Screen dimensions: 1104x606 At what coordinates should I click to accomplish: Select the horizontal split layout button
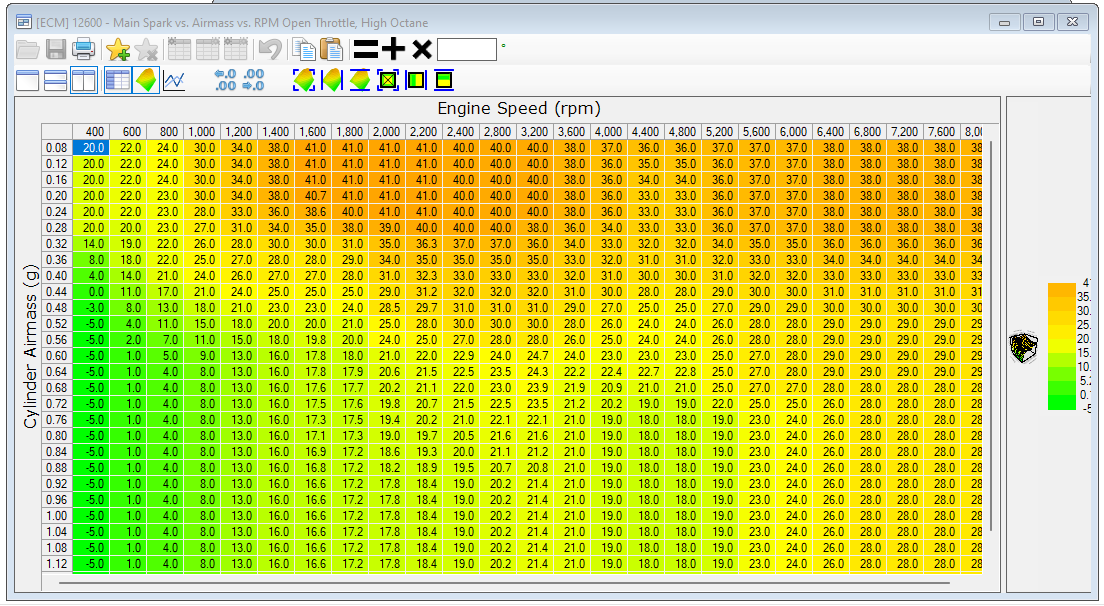pos(56,80)
